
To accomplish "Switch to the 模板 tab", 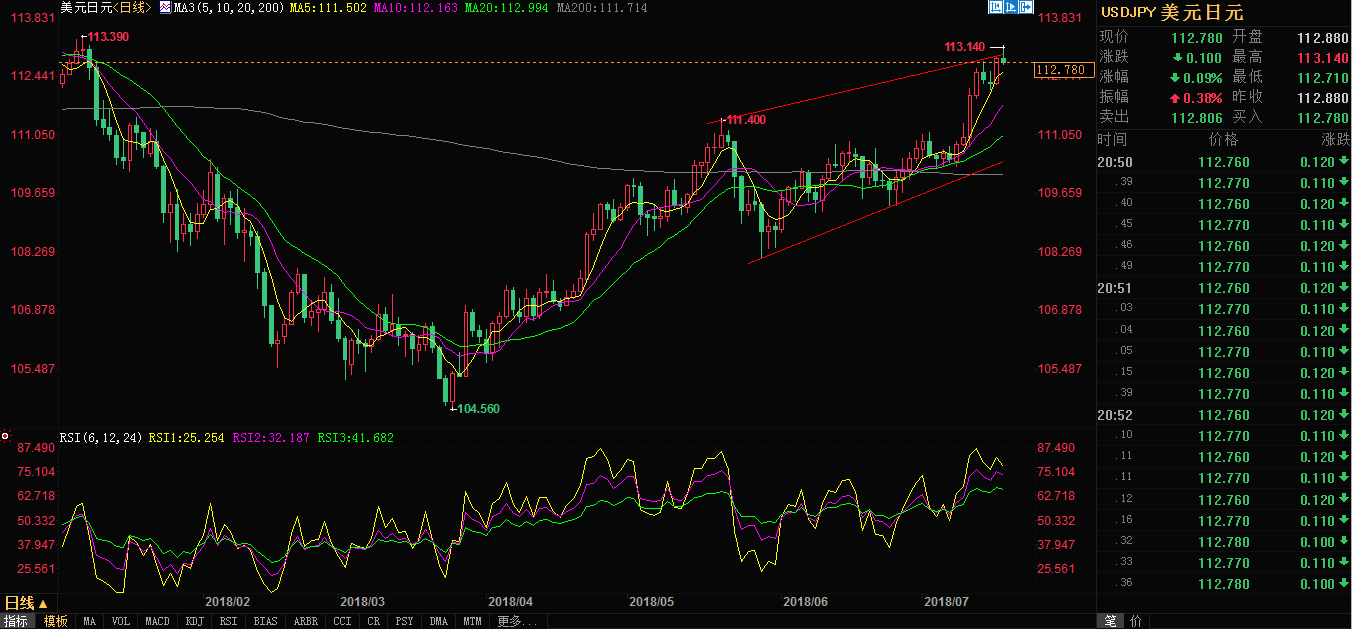I will point(56,621).
